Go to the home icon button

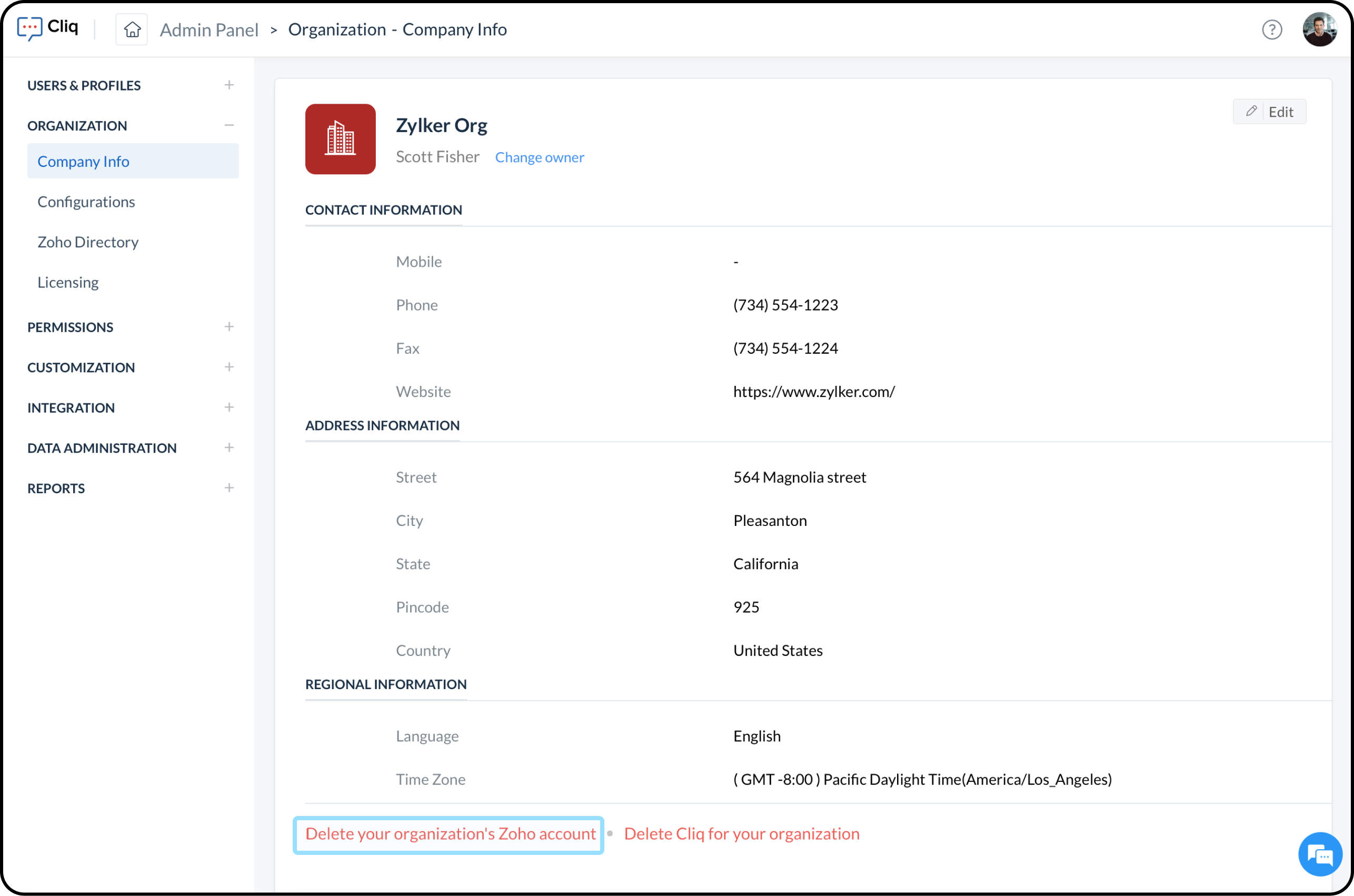[132, 29]
